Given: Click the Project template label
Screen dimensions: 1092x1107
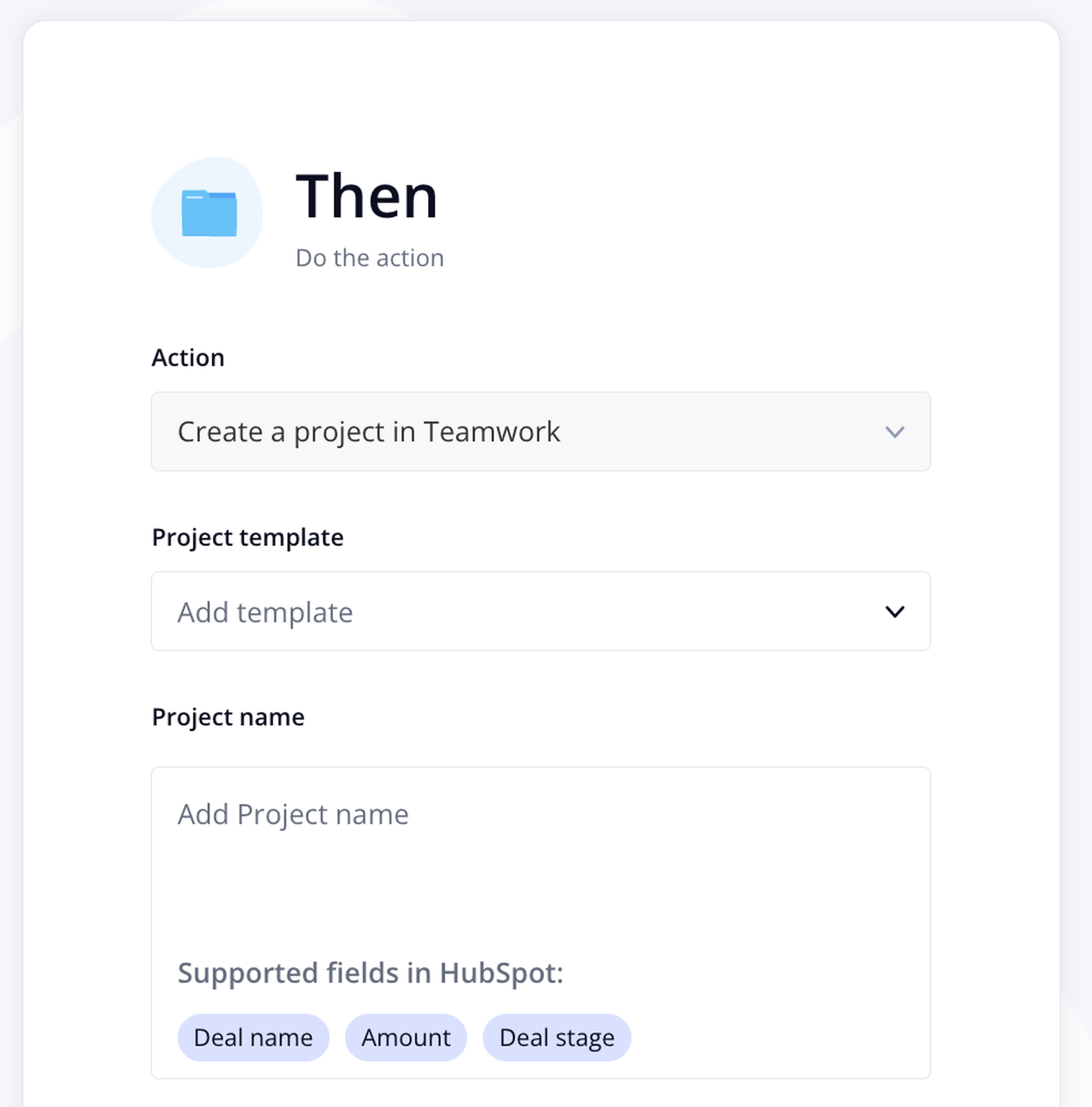Looking at the screenshot, I should (248, 537).
